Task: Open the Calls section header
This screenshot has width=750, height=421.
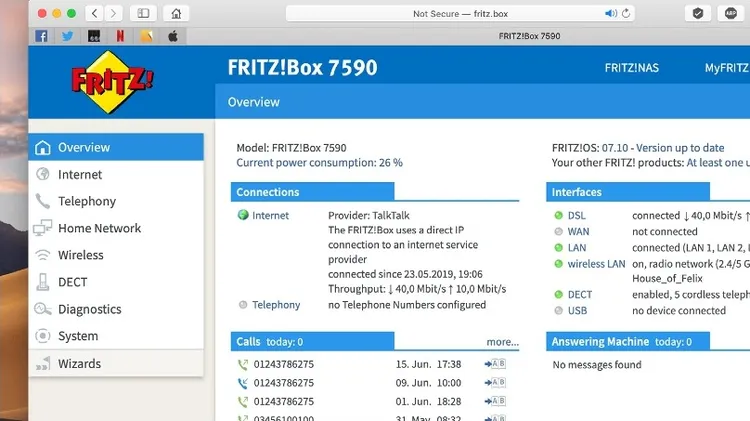Action: click(x=312, y=341)
